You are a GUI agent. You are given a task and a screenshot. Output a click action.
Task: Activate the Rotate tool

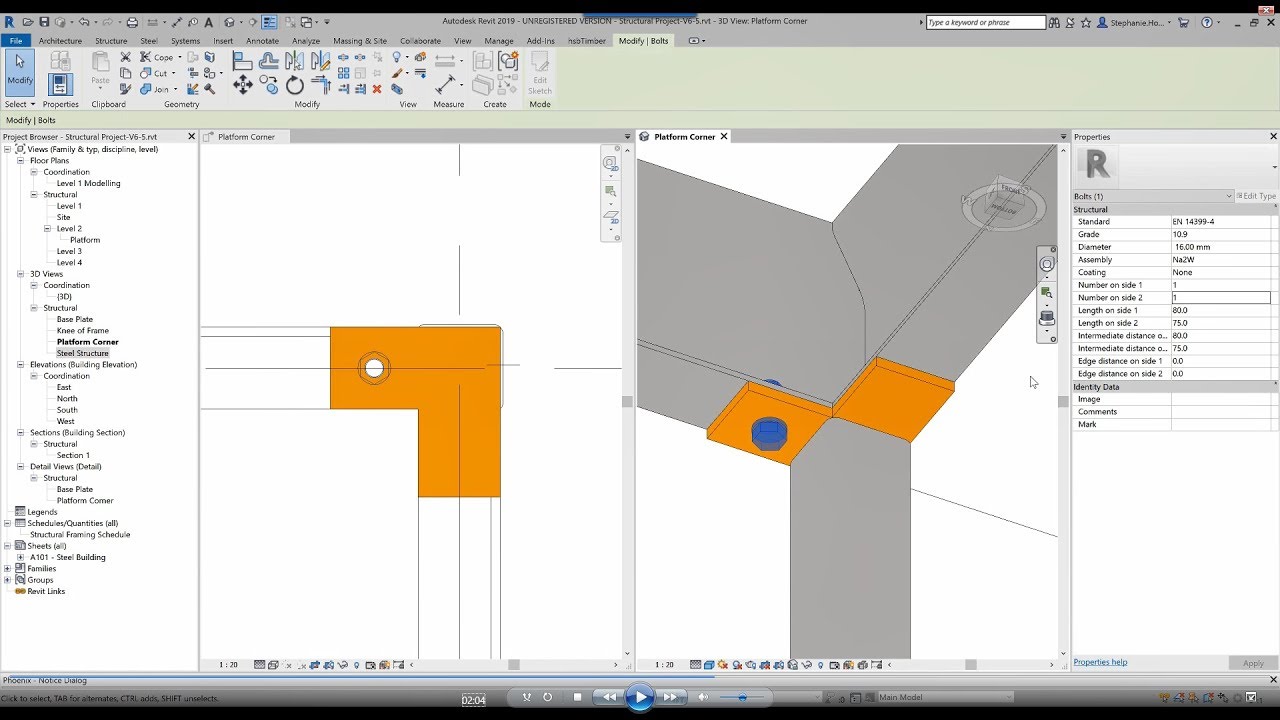pyautogui.click(x=295, y=86)
